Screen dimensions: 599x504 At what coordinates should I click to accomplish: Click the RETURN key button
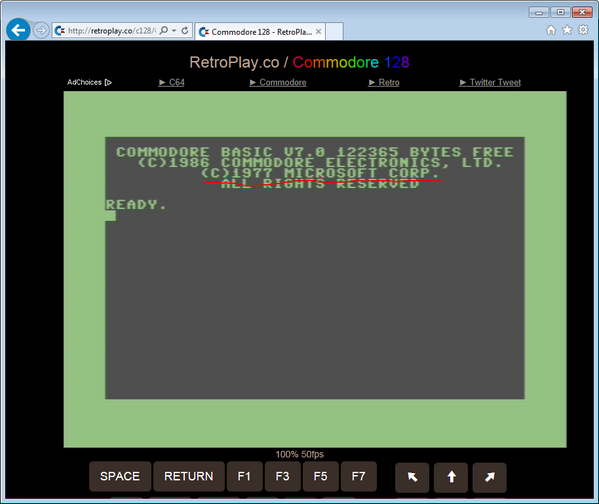pyautogui.click(x=189, y=476)
